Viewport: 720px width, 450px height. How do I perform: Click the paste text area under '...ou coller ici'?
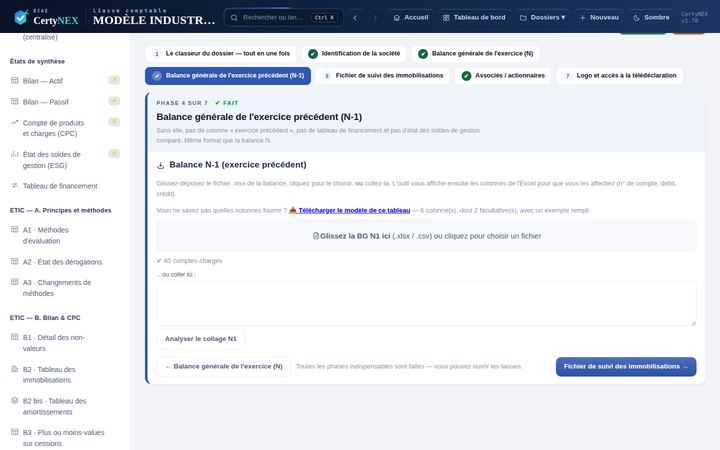click(427, 304)
